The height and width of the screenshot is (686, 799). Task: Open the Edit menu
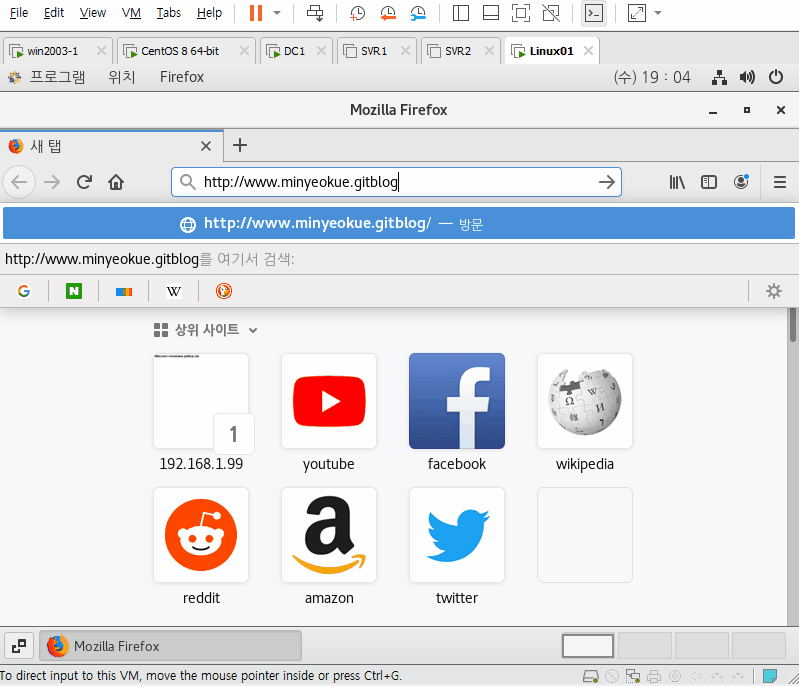click(54, 13)
